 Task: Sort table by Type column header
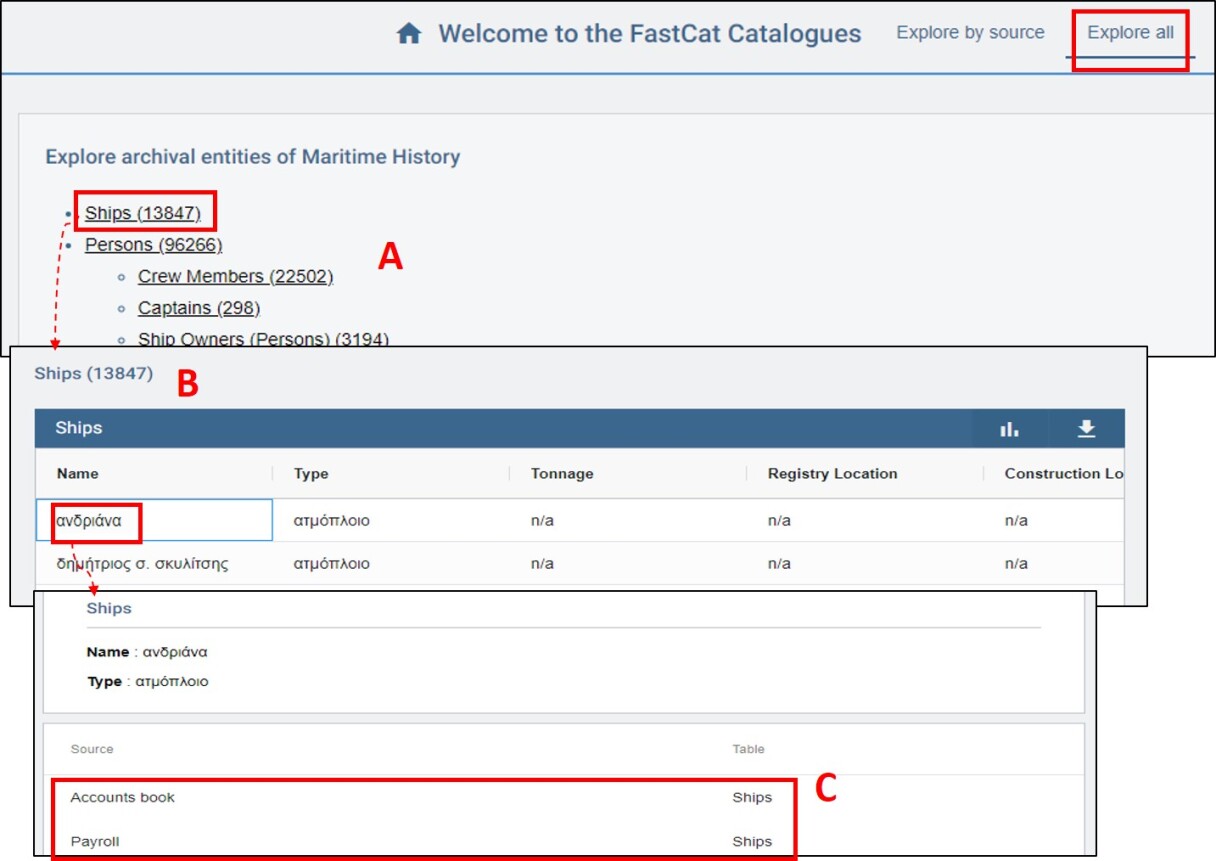(311, 474)
